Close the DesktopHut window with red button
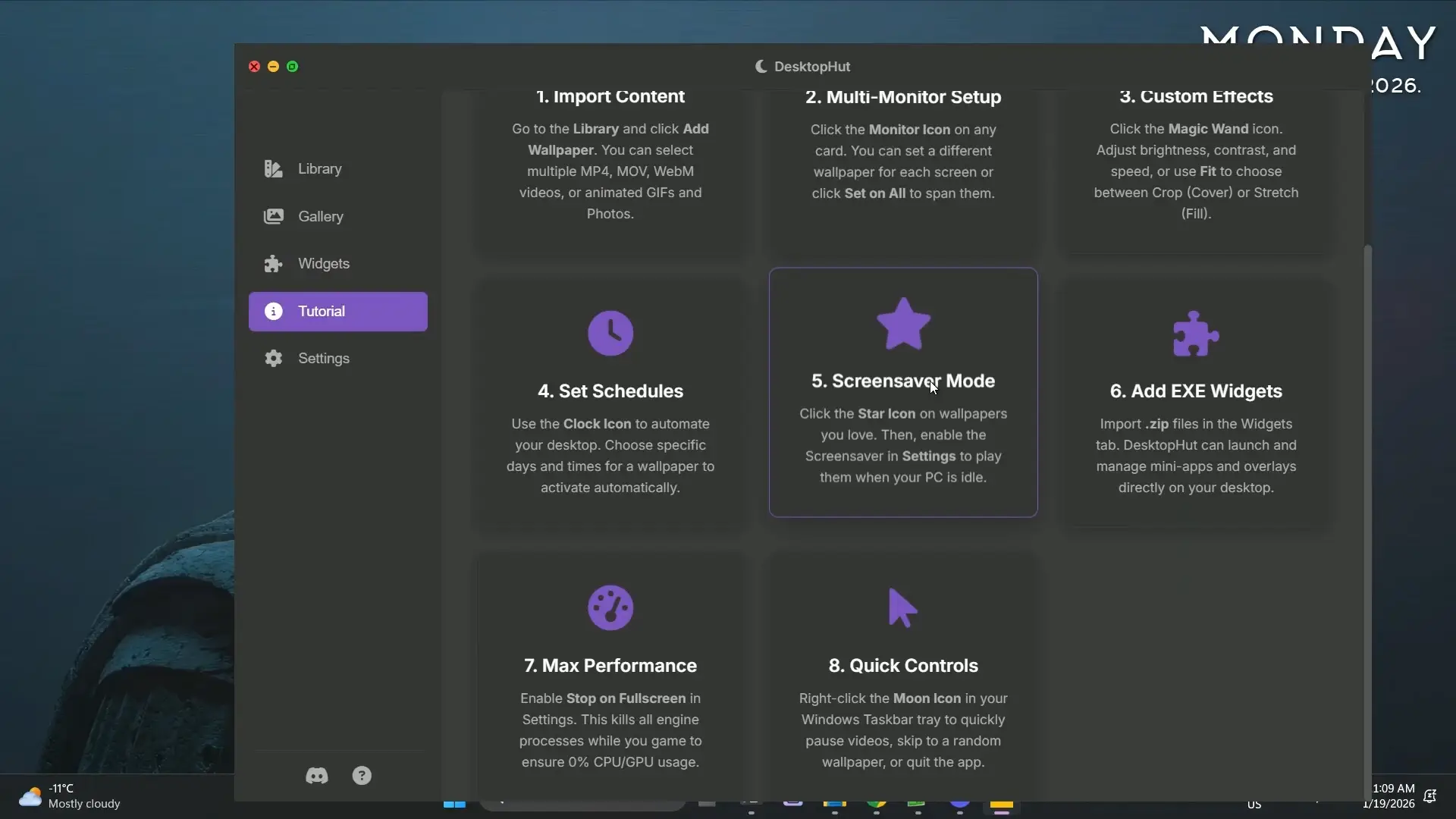This screenshot has width=1456, height=819. pos(254,67)
